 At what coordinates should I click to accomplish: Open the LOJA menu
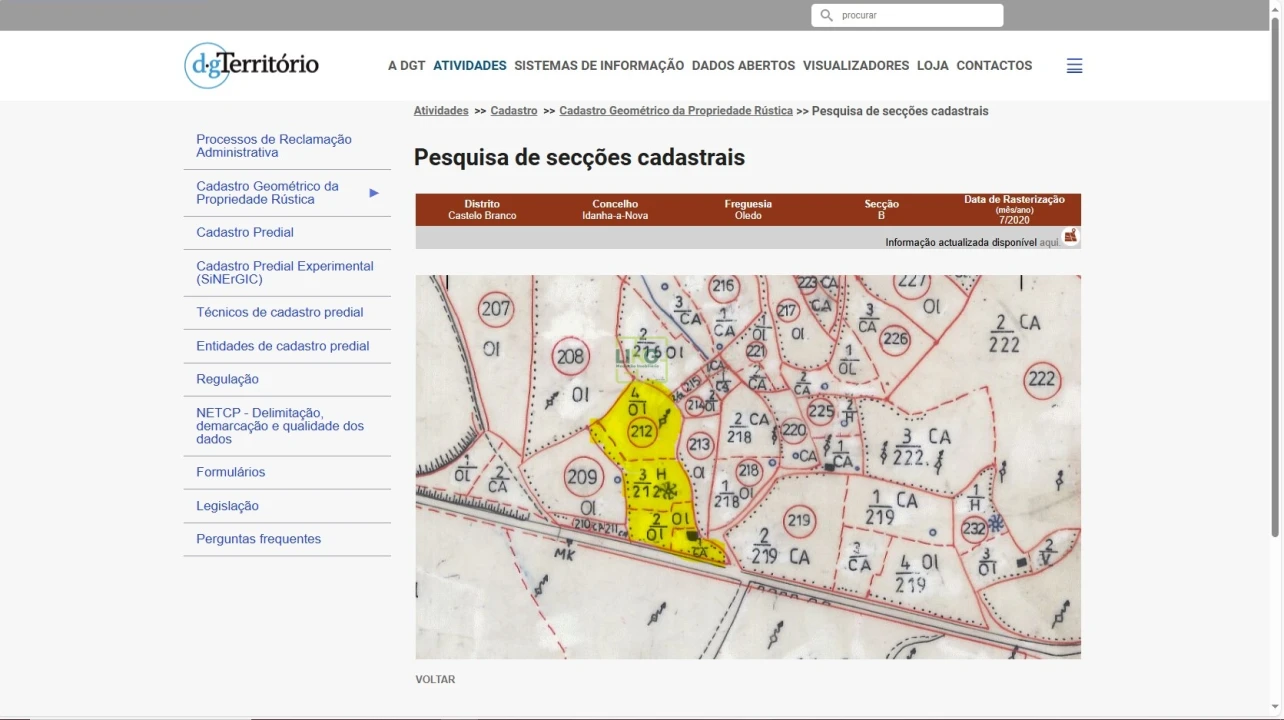(x=931, y=65)
